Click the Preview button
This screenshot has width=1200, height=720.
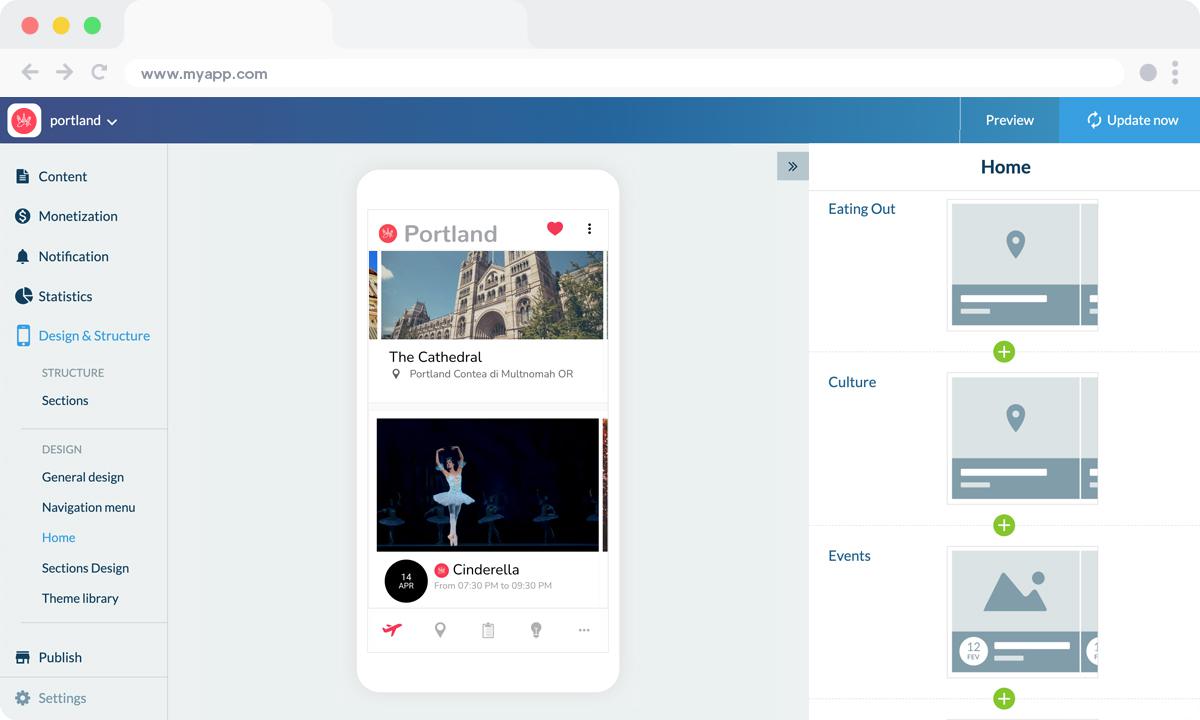click(x=1009, y=120)
